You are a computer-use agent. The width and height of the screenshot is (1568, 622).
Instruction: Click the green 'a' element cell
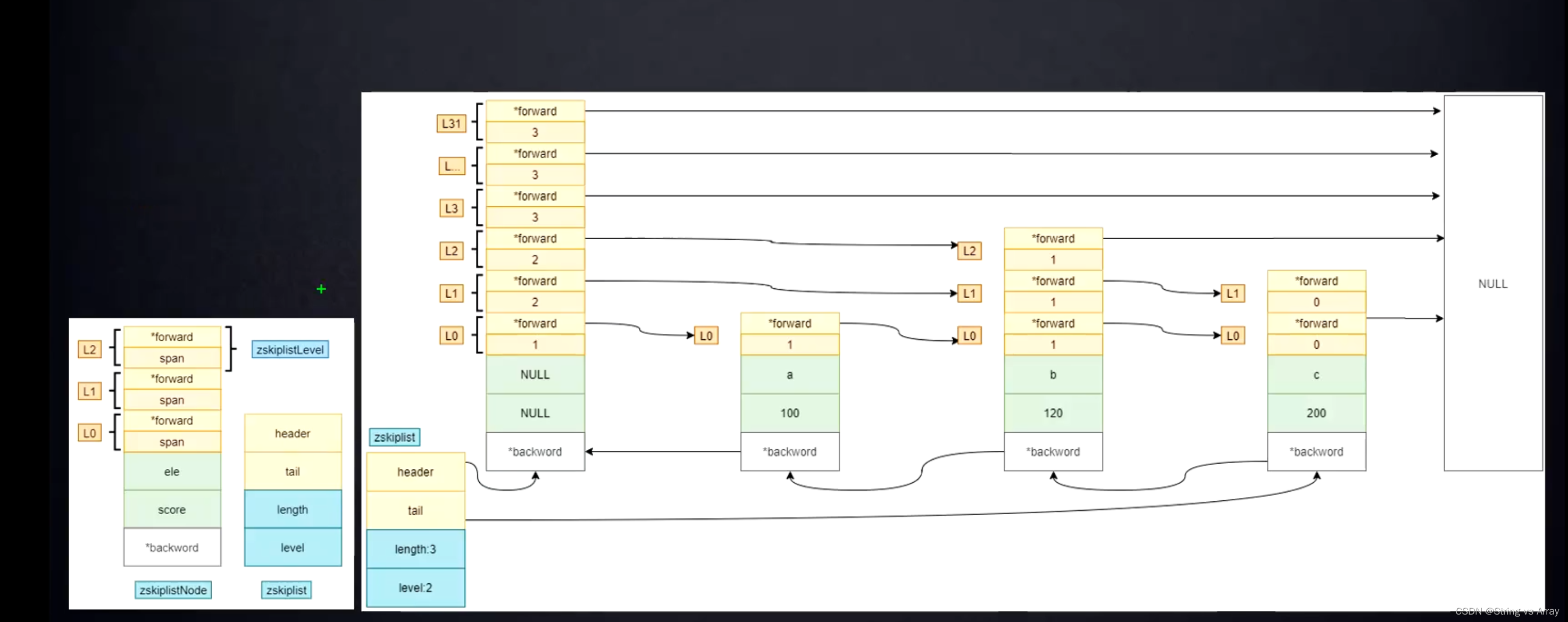pyautogui.click(x=789, y=374)
